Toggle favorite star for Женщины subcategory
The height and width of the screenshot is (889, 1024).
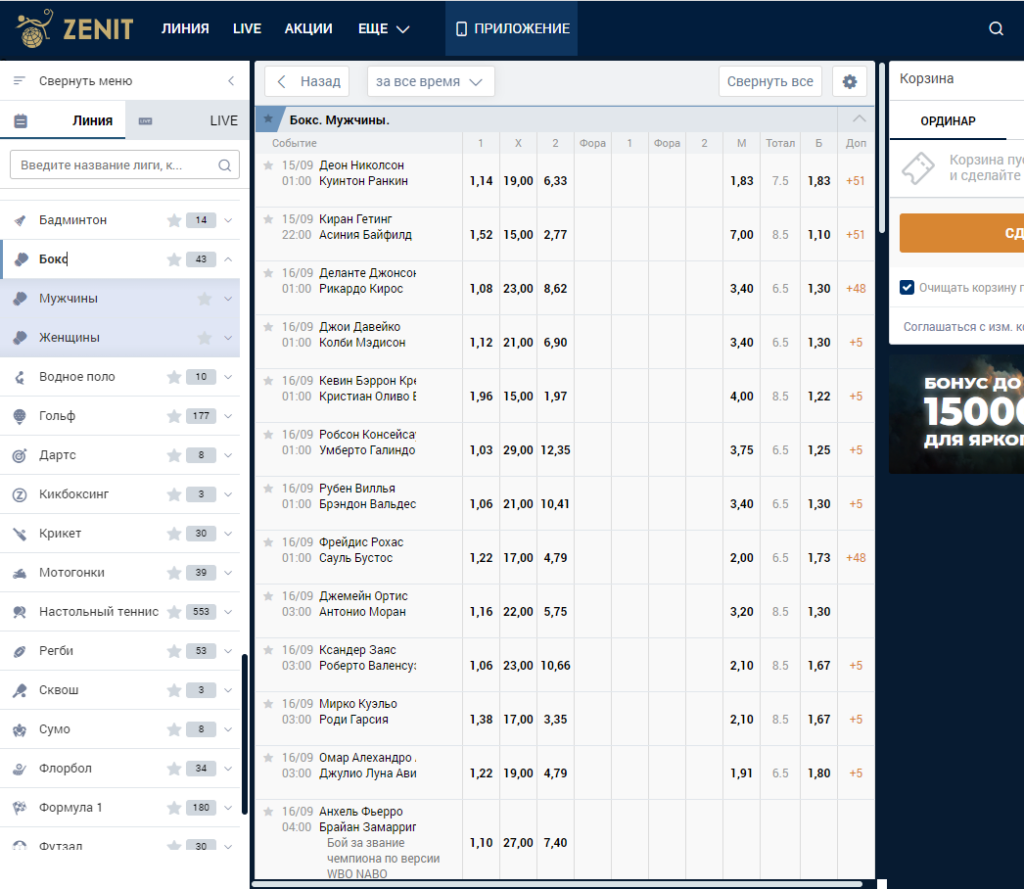coord(204,338)
